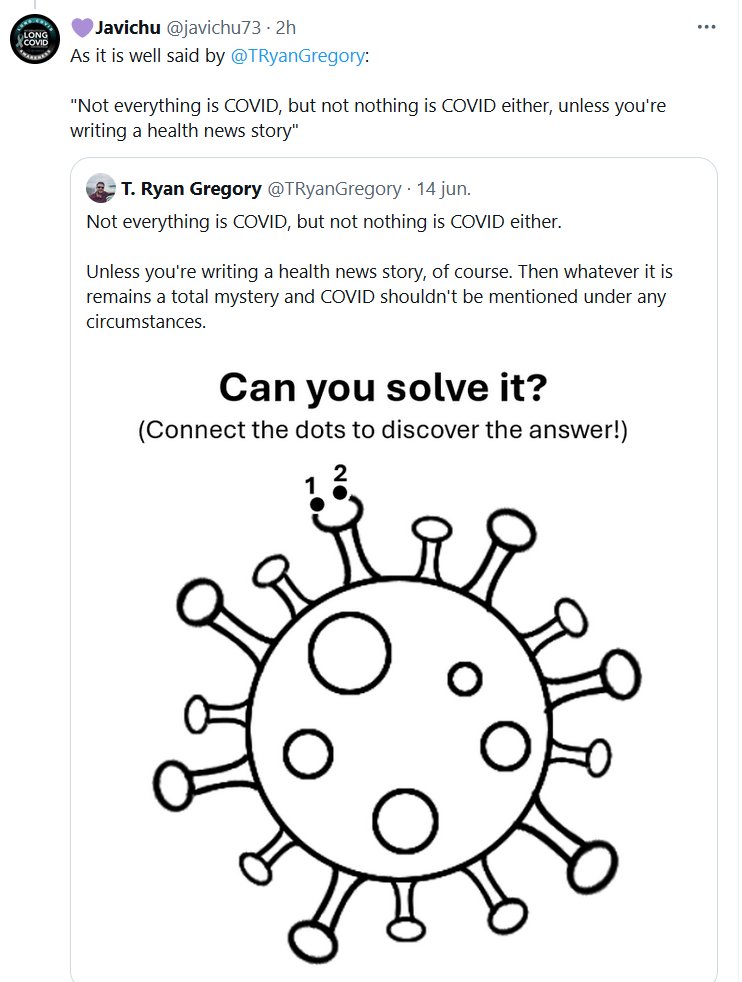
Task: Click the purple heart emoji beside Javichu
Action: pos(81,26)
